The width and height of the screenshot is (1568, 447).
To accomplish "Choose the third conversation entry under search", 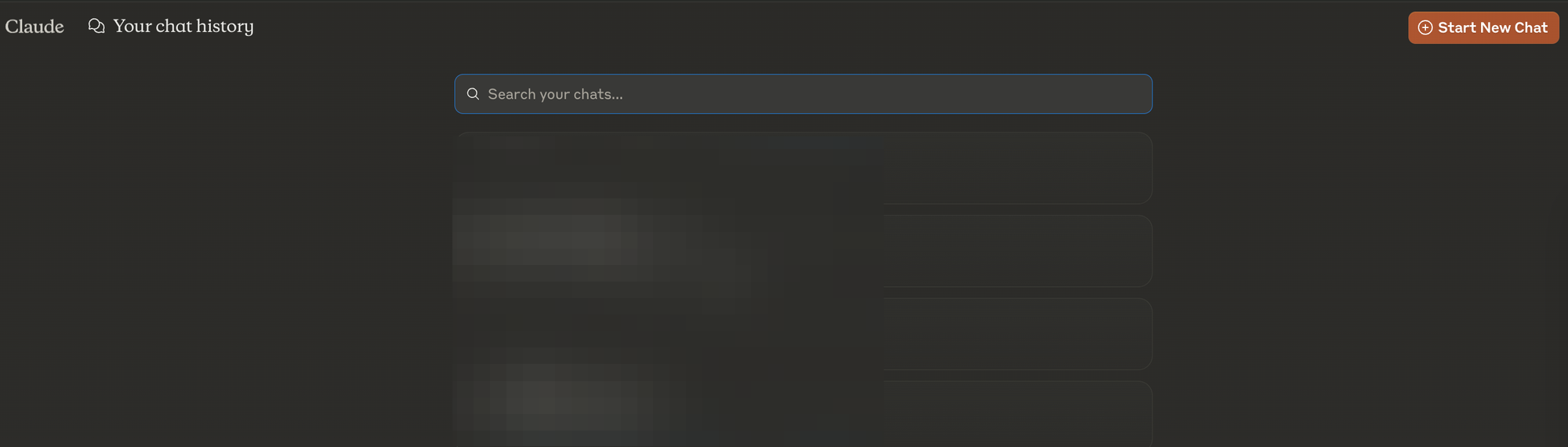I will 804,334.
